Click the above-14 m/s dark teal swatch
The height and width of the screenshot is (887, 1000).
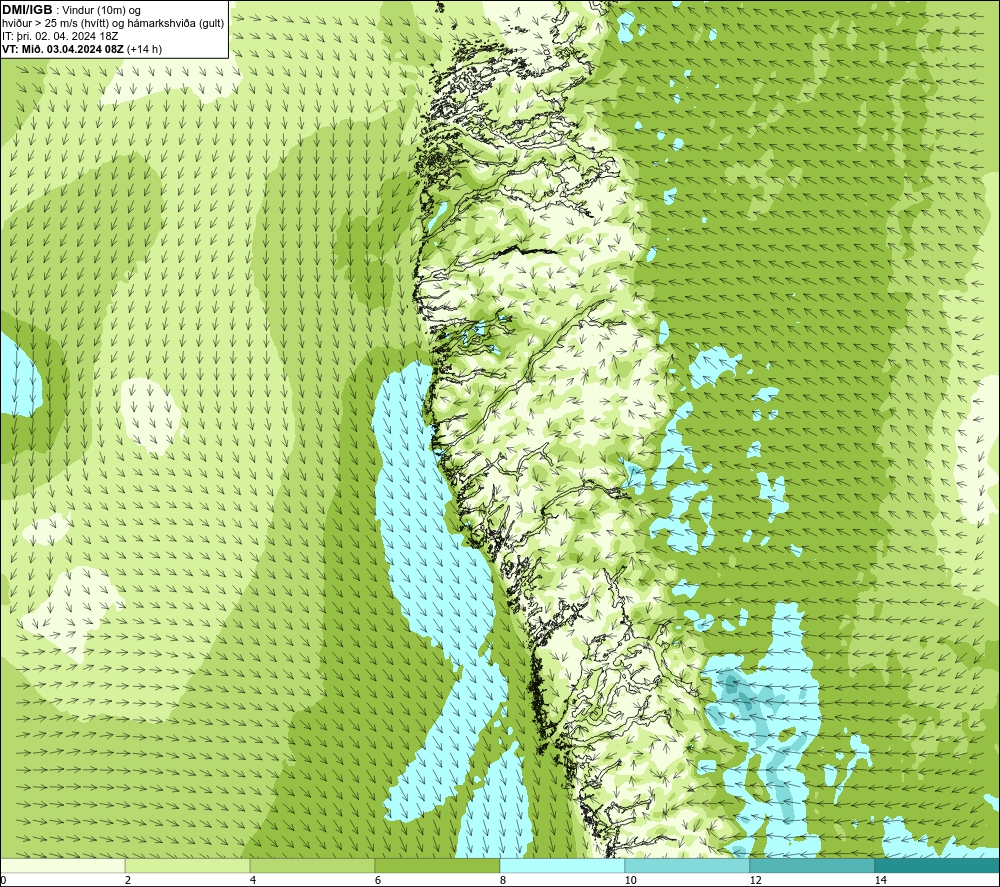point(938,866)
